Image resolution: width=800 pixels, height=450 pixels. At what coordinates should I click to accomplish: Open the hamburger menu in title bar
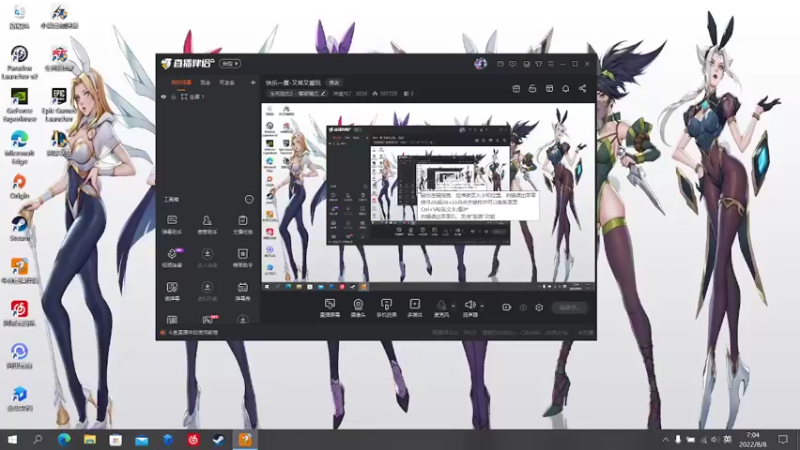tap(551, 64)
